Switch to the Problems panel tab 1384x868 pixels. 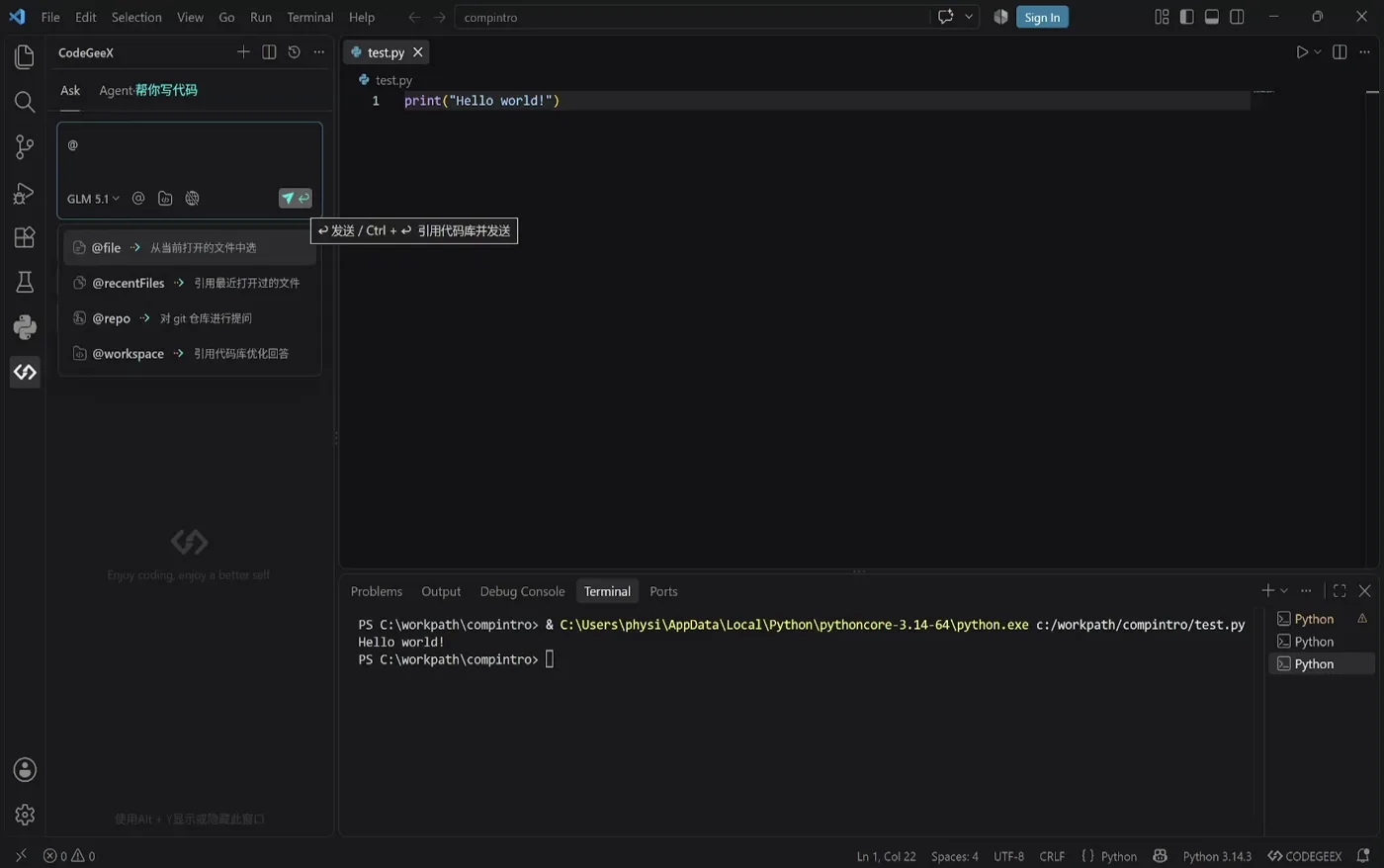click(x=377, y=591)
